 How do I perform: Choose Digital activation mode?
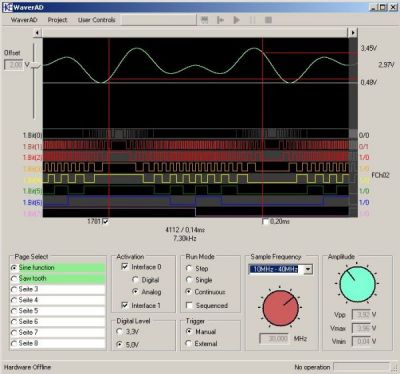[x=135, y=280]
